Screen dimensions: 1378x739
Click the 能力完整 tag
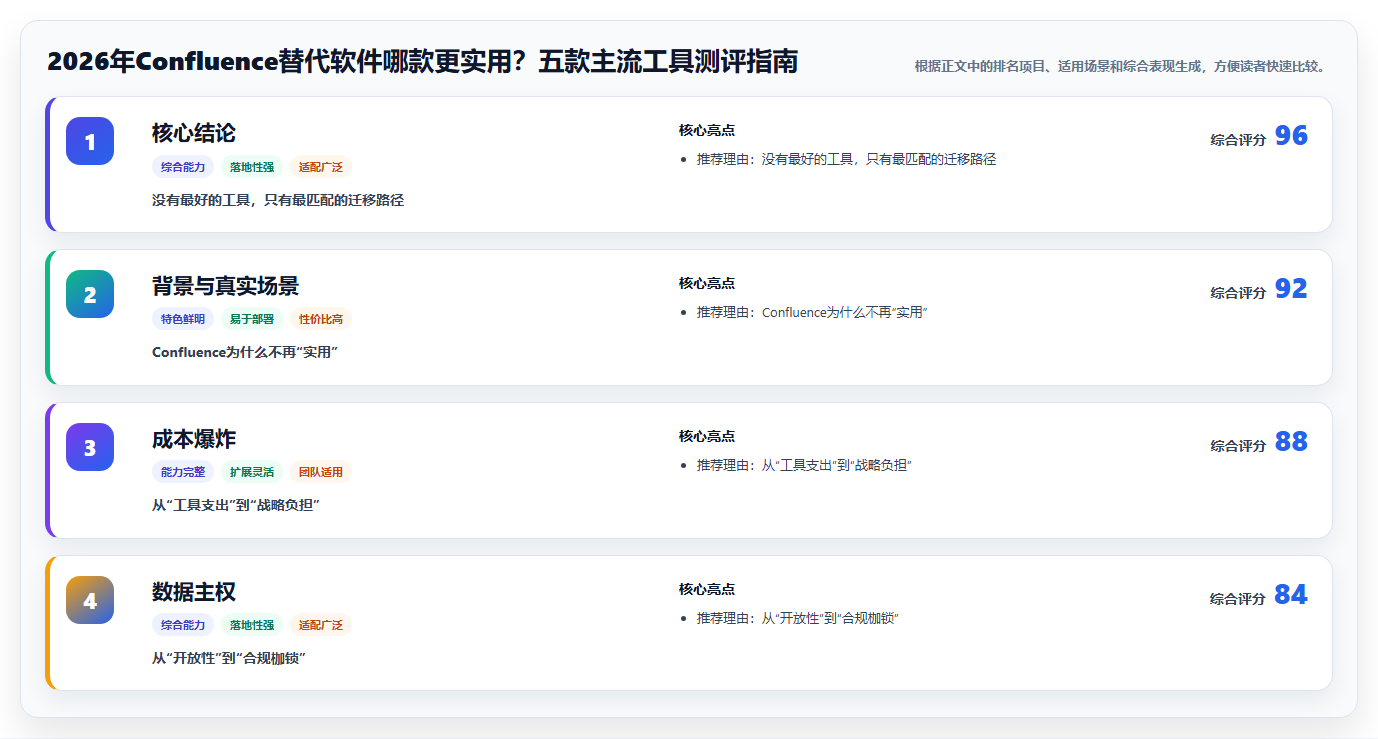point(183,472)
